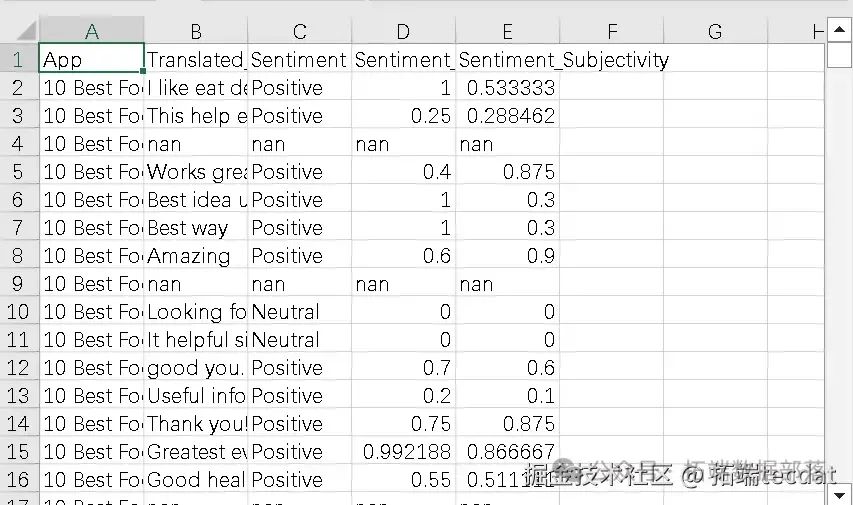Click the 'Works grea' review cell
Image resolution: width=853 pixels, height=505 pixels.
click(x=195, y=171)
